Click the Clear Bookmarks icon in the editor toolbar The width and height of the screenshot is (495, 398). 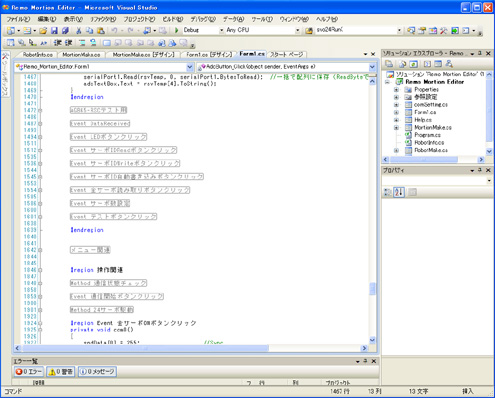point(183,43)
